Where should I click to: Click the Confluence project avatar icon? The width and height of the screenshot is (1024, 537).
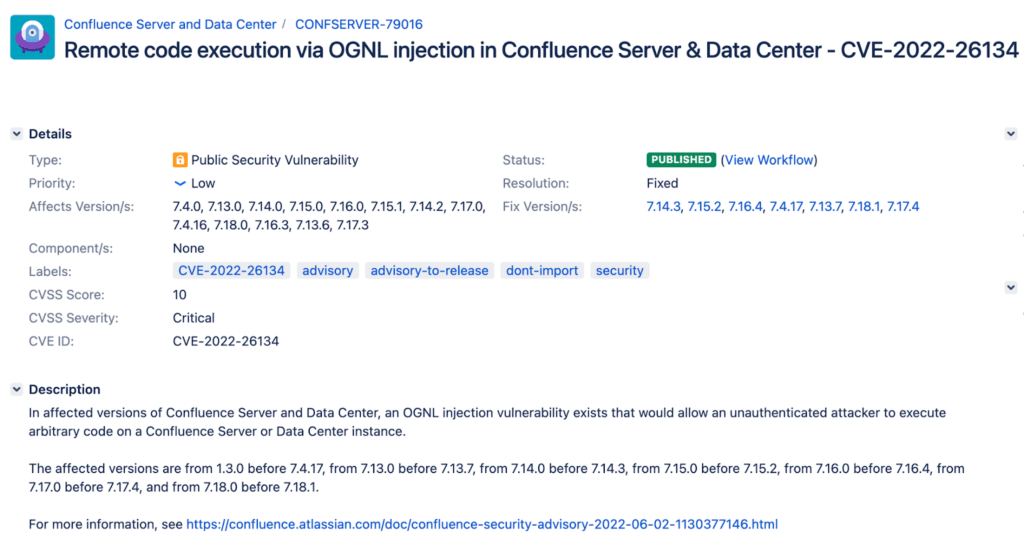[x=33, y=37]
